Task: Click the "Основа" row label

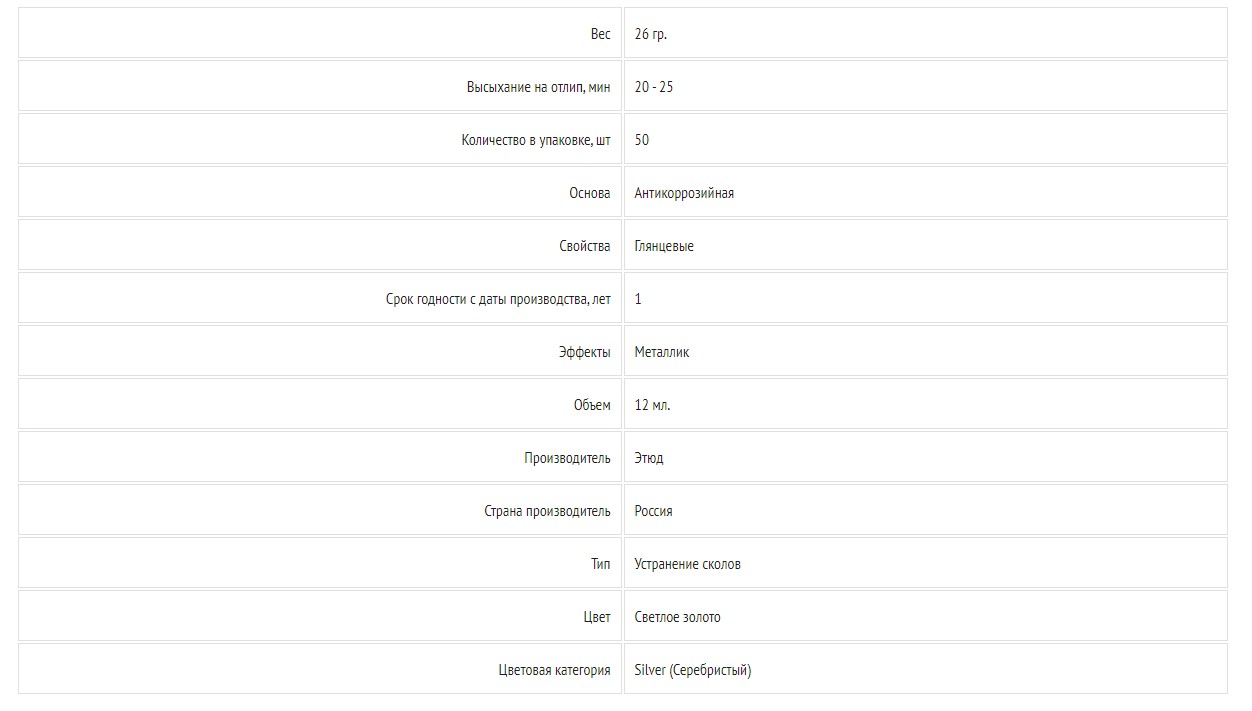Action: 589,193
